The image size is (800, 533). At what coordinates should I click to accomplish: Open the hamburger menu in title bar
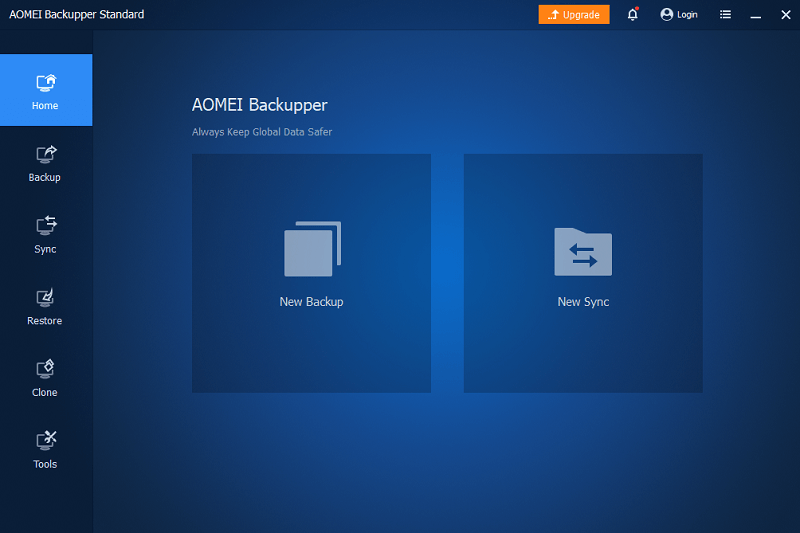[x=725, y=15]
